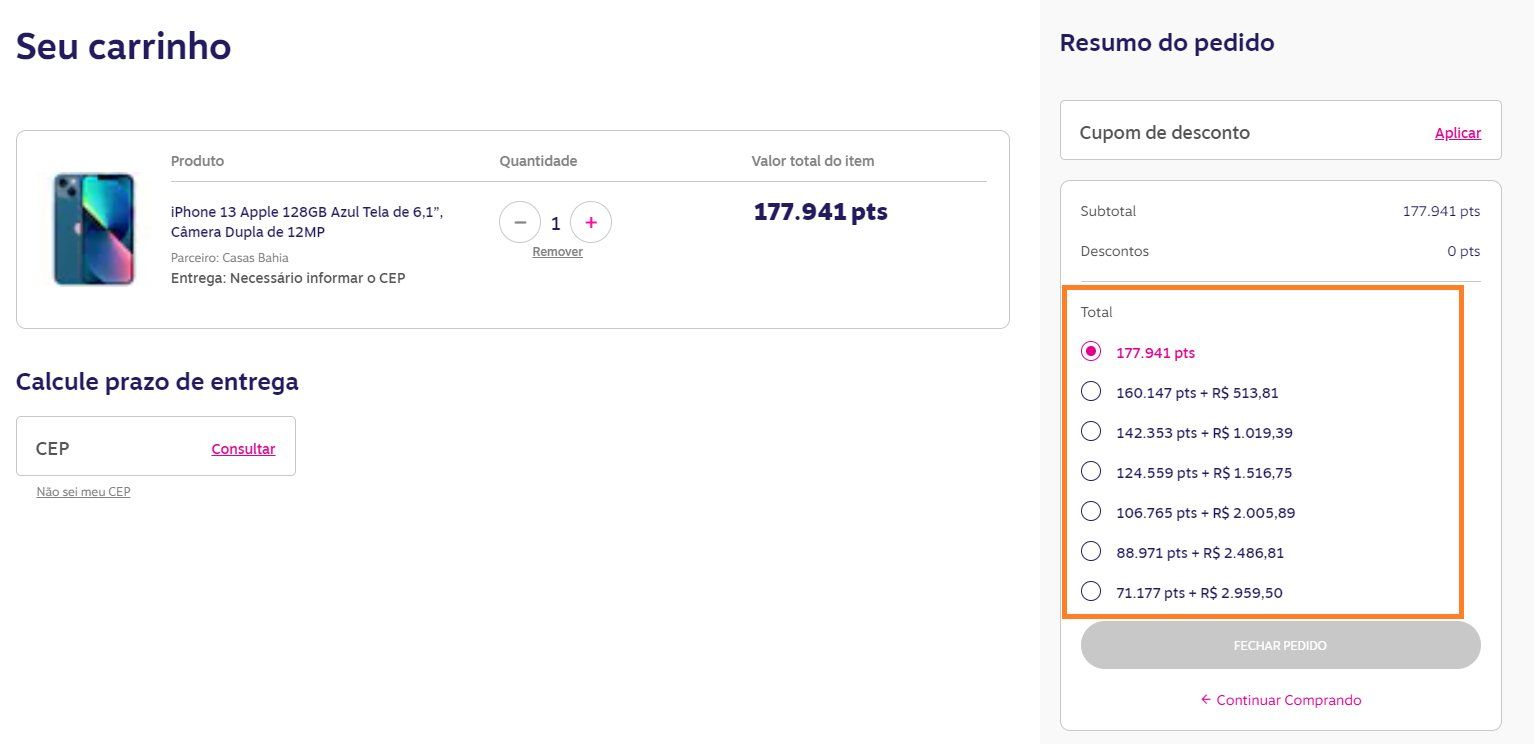
Task: Click the 'Seu carrinho' heading
Action: click(124, 46)
